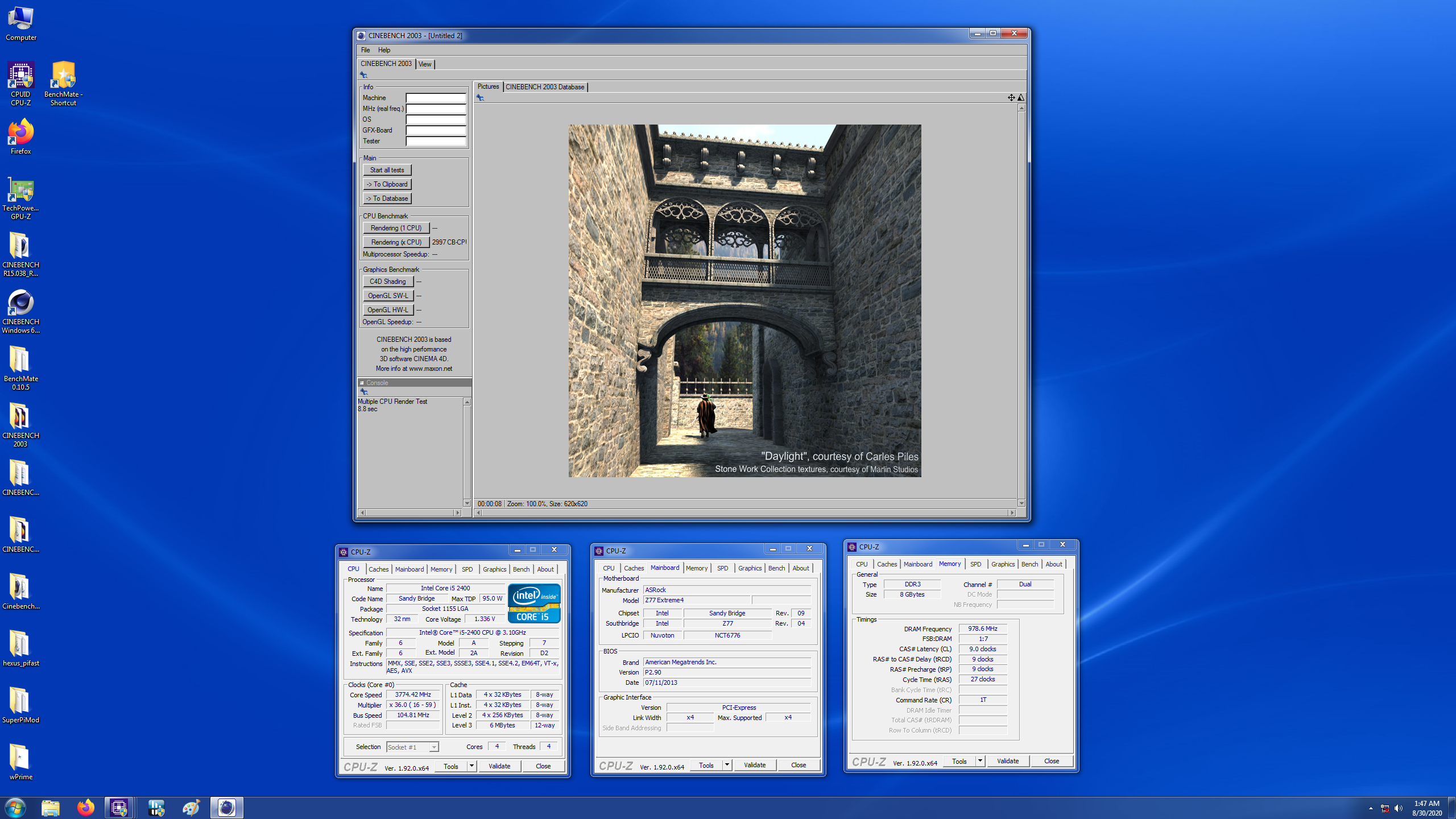
Task: Click the Windows Start orb
Action: [x=15, y=808]
